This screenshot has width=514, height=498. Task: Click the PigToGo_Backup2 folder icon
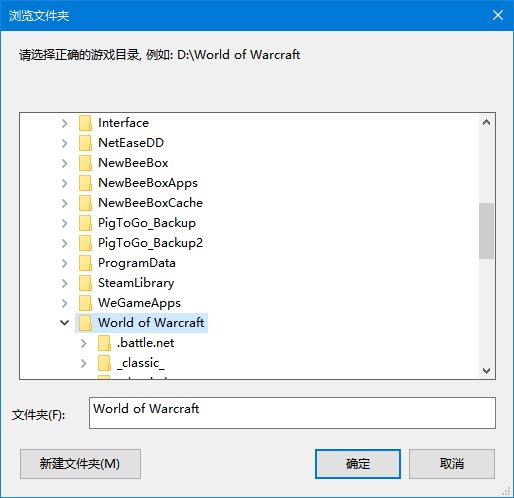point(85,243)
